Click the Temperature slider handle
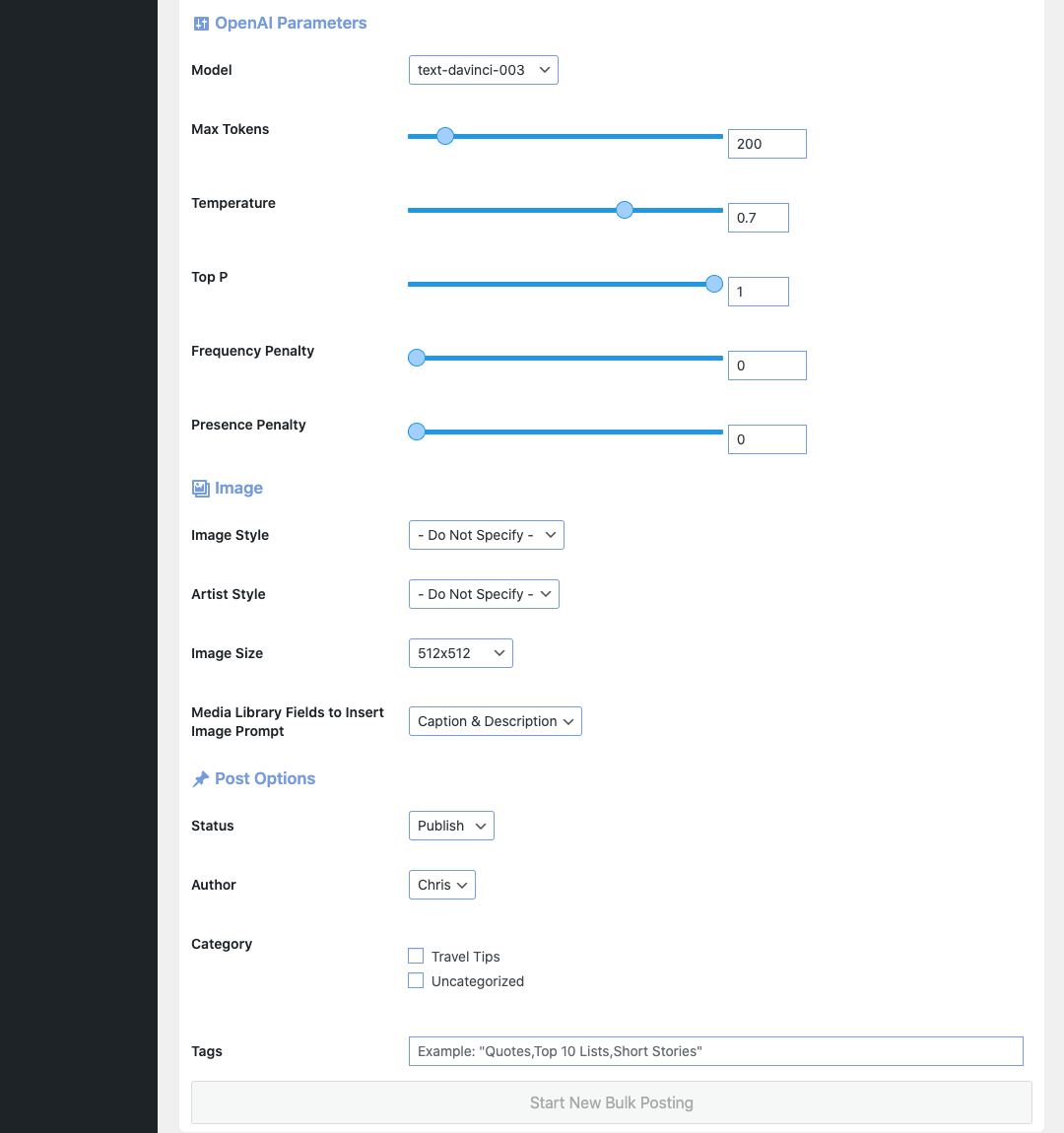Image resolution: width=1064 pixels, height=1133 pixels. pyautogui.click(x=625, y=210)
